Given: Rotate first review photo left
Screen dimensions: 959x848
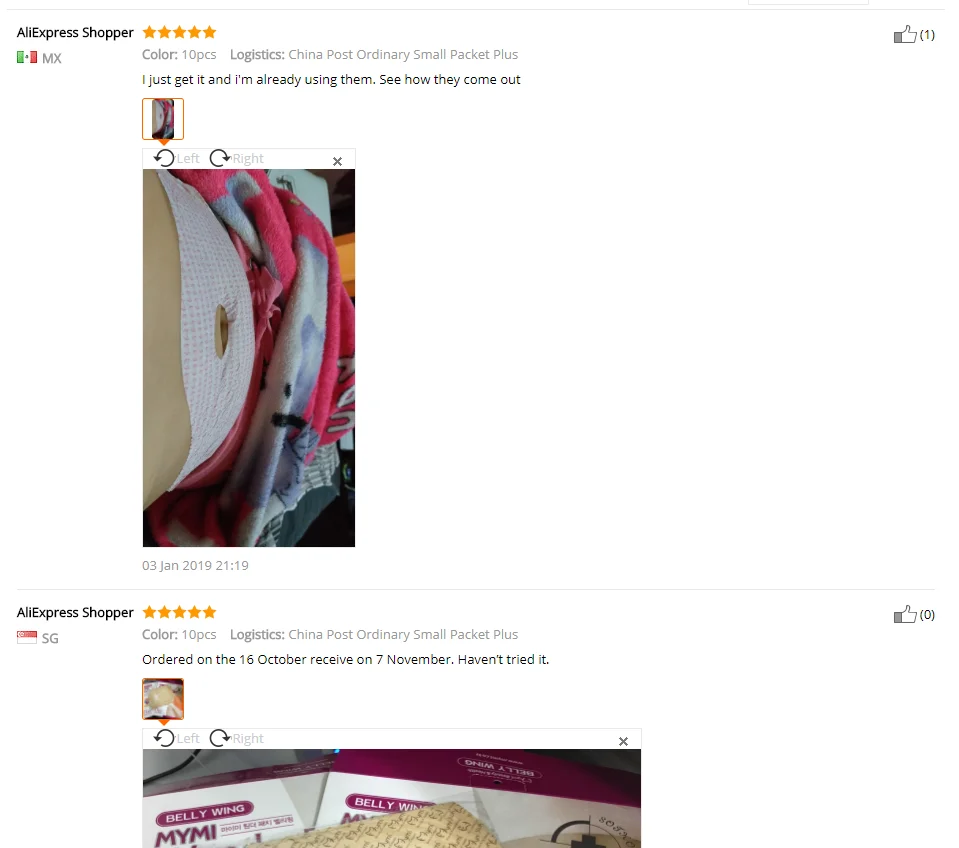Looking at the screenshot, I should pyautogui.click(x=176, y=158).
